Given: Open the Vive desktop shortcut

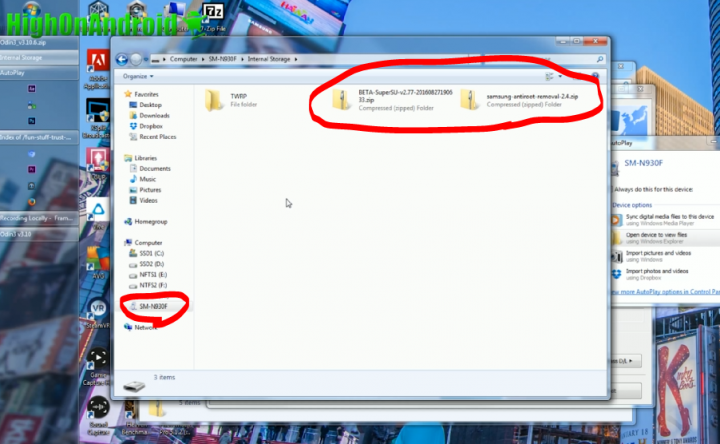Looking at the screenshot, I should (97, 214).
